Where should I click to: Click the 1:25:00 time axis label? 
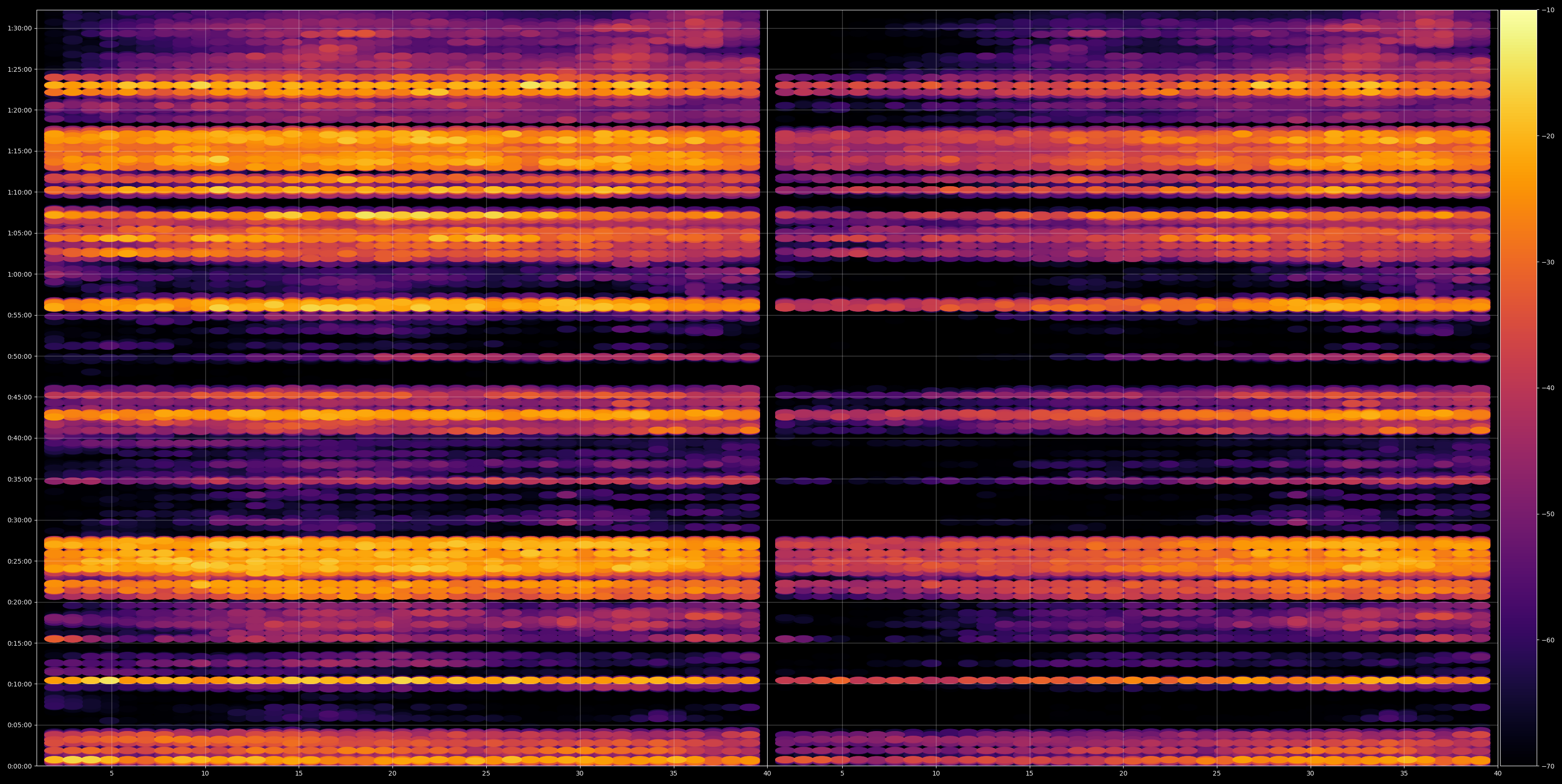tap(20, 69)
